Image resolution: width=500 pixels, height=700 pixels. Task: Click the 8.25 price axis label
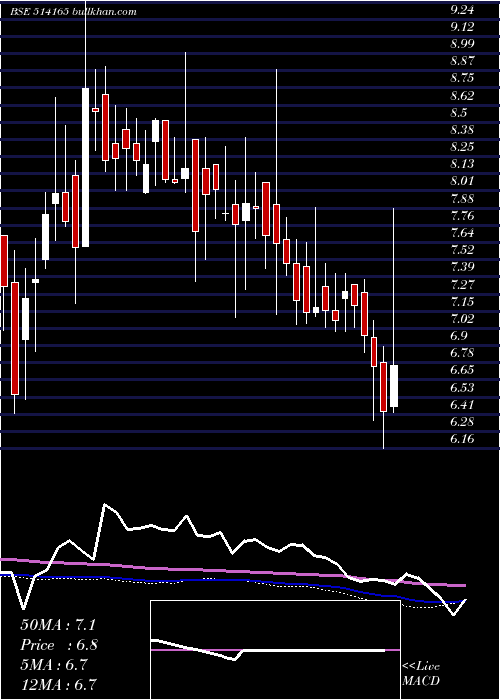[461, 147]
